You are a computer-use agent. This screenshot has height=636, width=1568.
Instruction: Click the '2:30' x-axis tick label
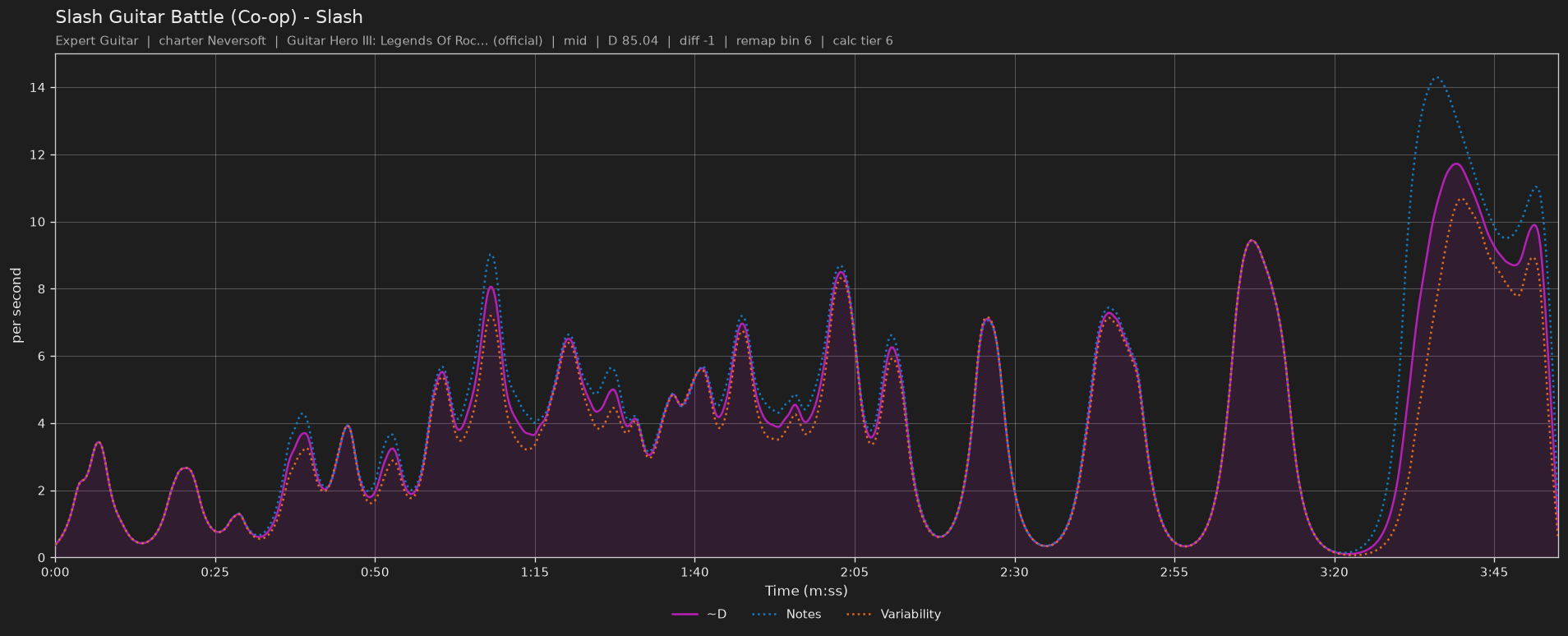pos(1014,572)
